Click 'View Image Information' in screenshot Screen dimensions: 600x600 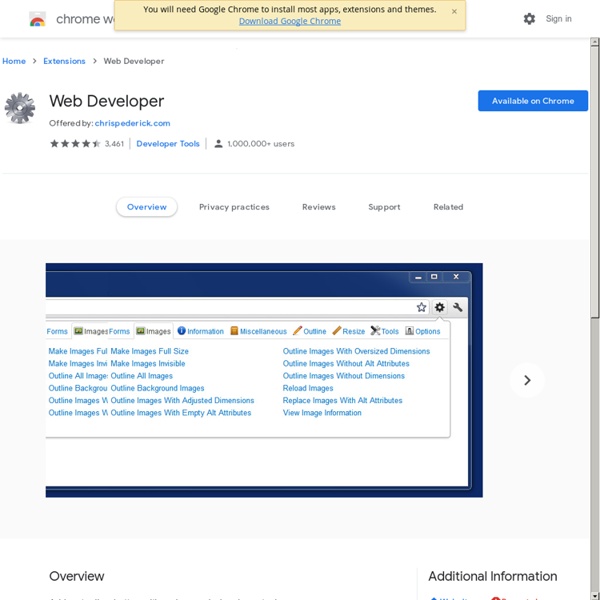coord(322,413)
